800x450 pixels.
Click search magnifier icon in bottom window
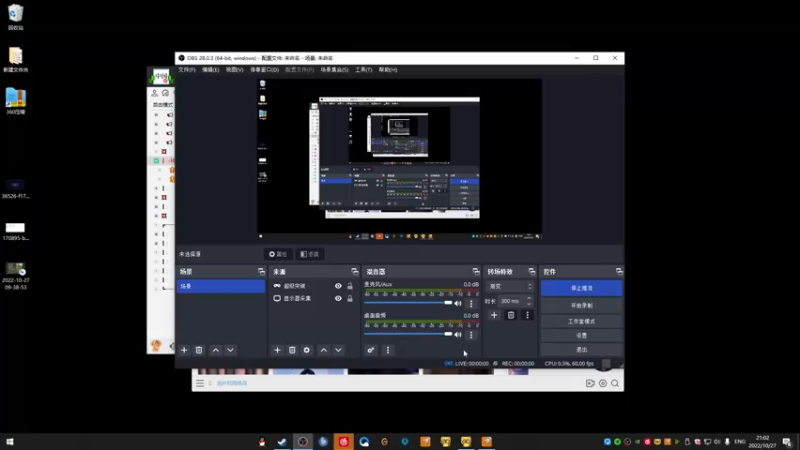(615, 383)
